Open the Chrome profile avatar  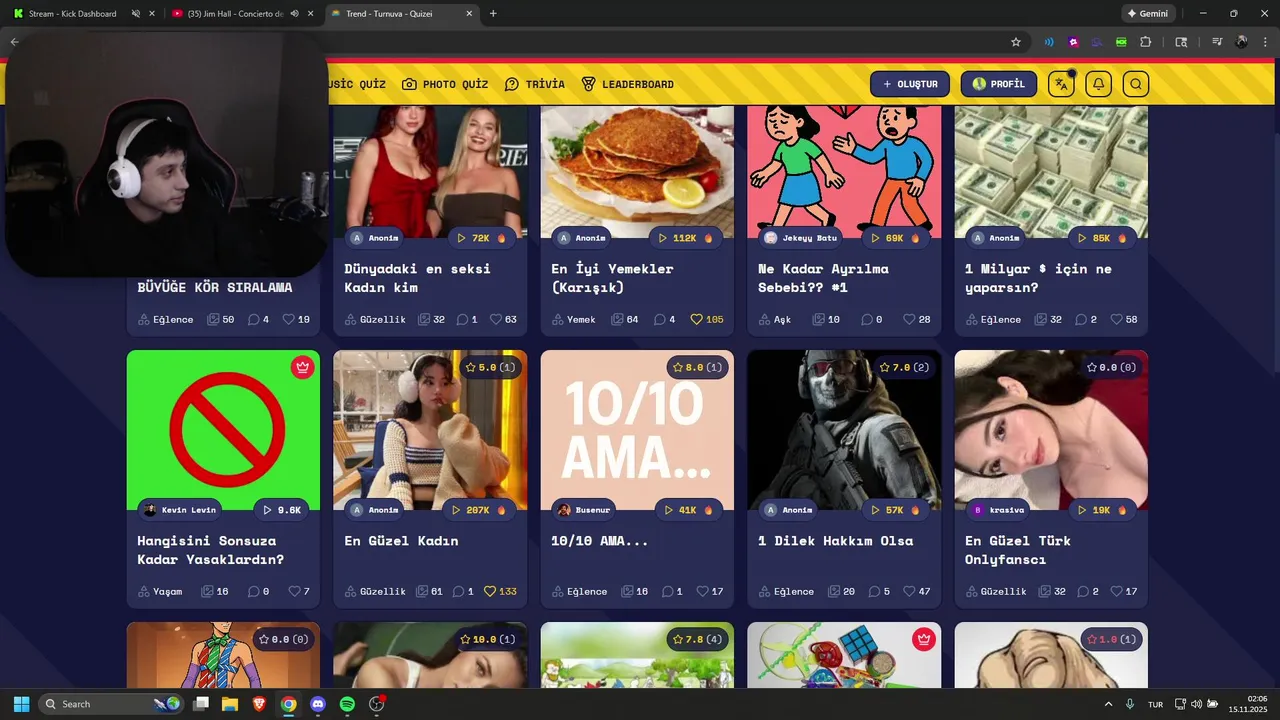pos(1241,42)
